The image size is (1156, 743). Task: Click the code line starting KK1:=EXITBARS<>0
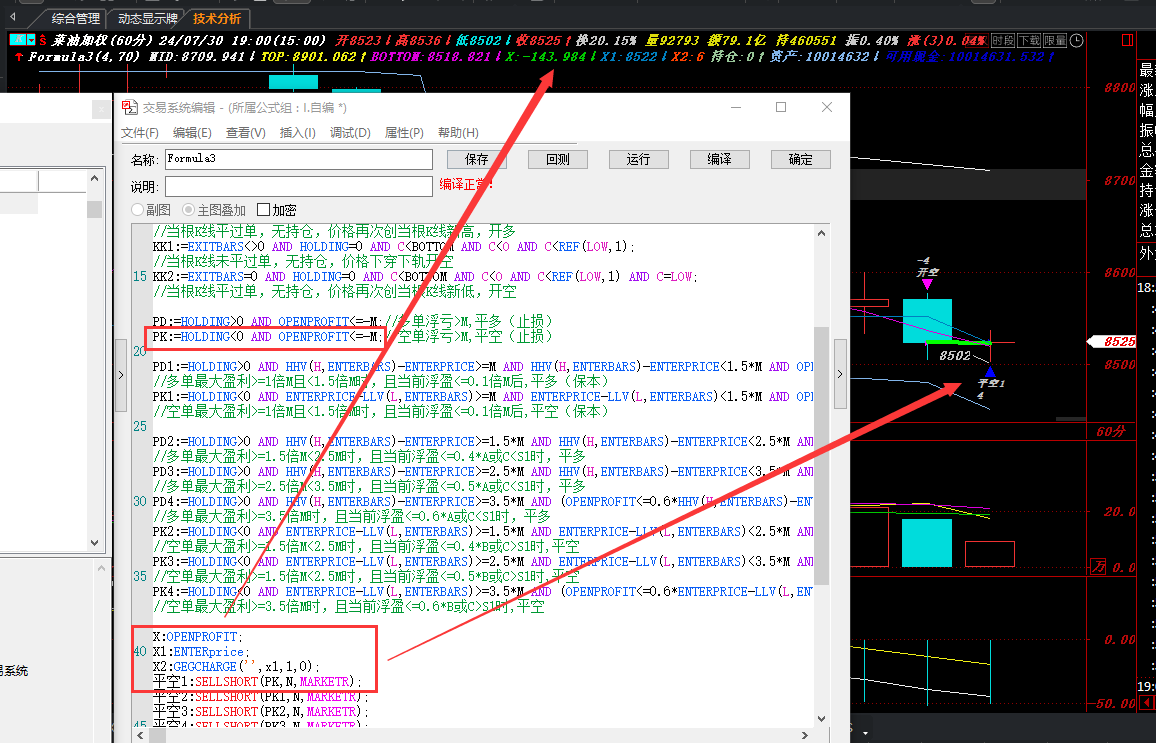[394, 247]
